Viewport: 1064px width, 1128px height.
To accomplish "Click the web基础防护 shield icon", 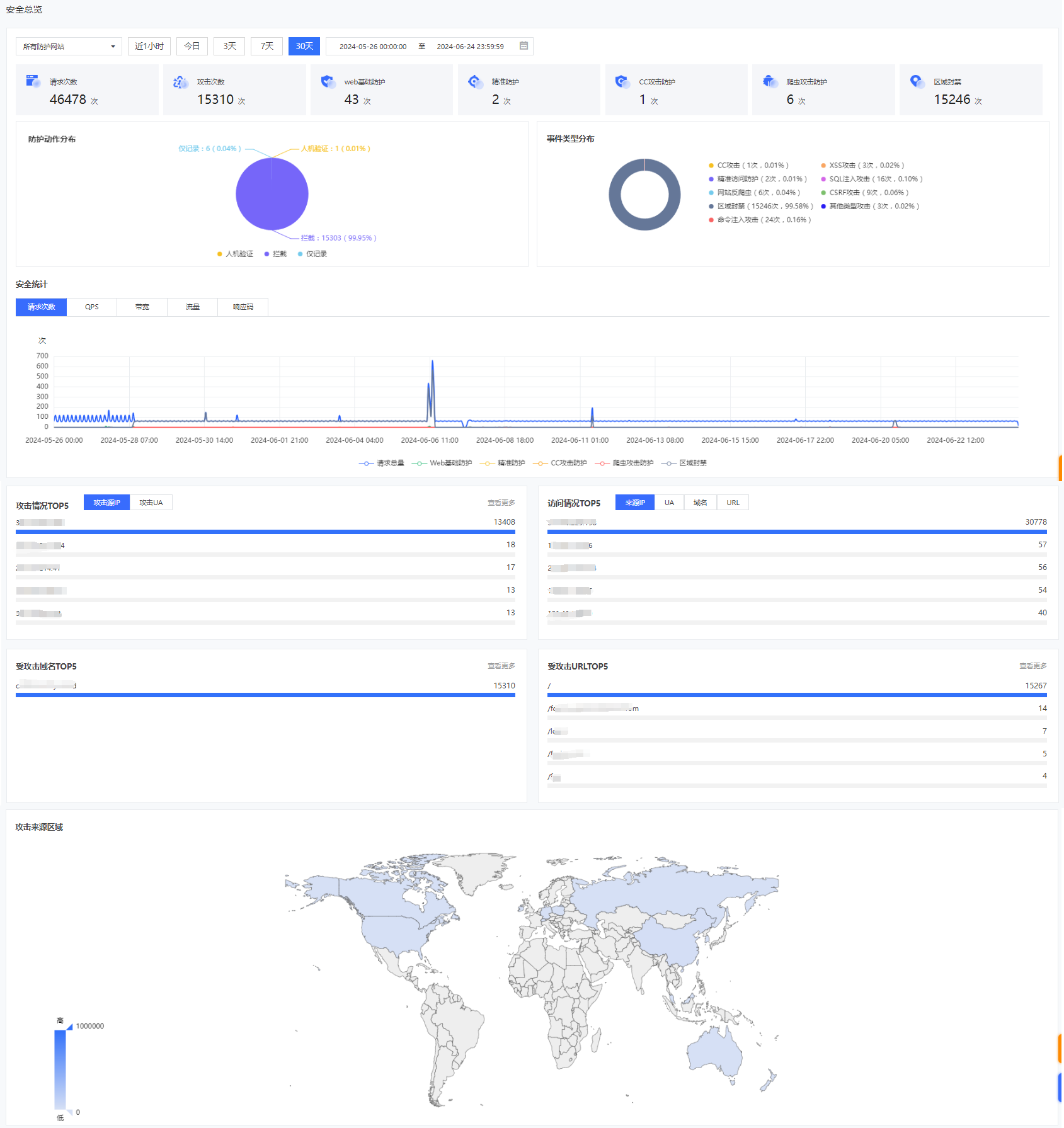I will coord(328,81).
